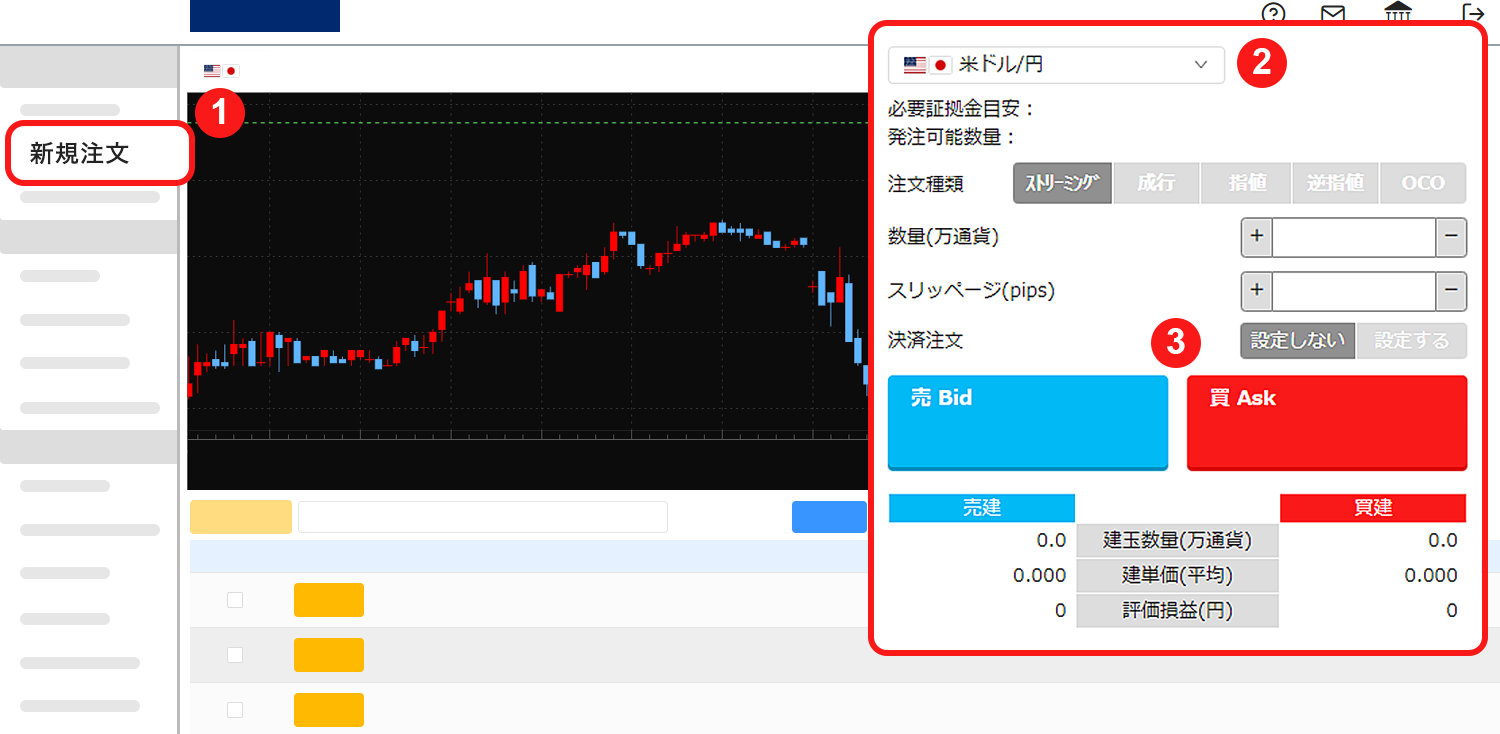Click the pale yellow button below chart

(x=241, y=517)
